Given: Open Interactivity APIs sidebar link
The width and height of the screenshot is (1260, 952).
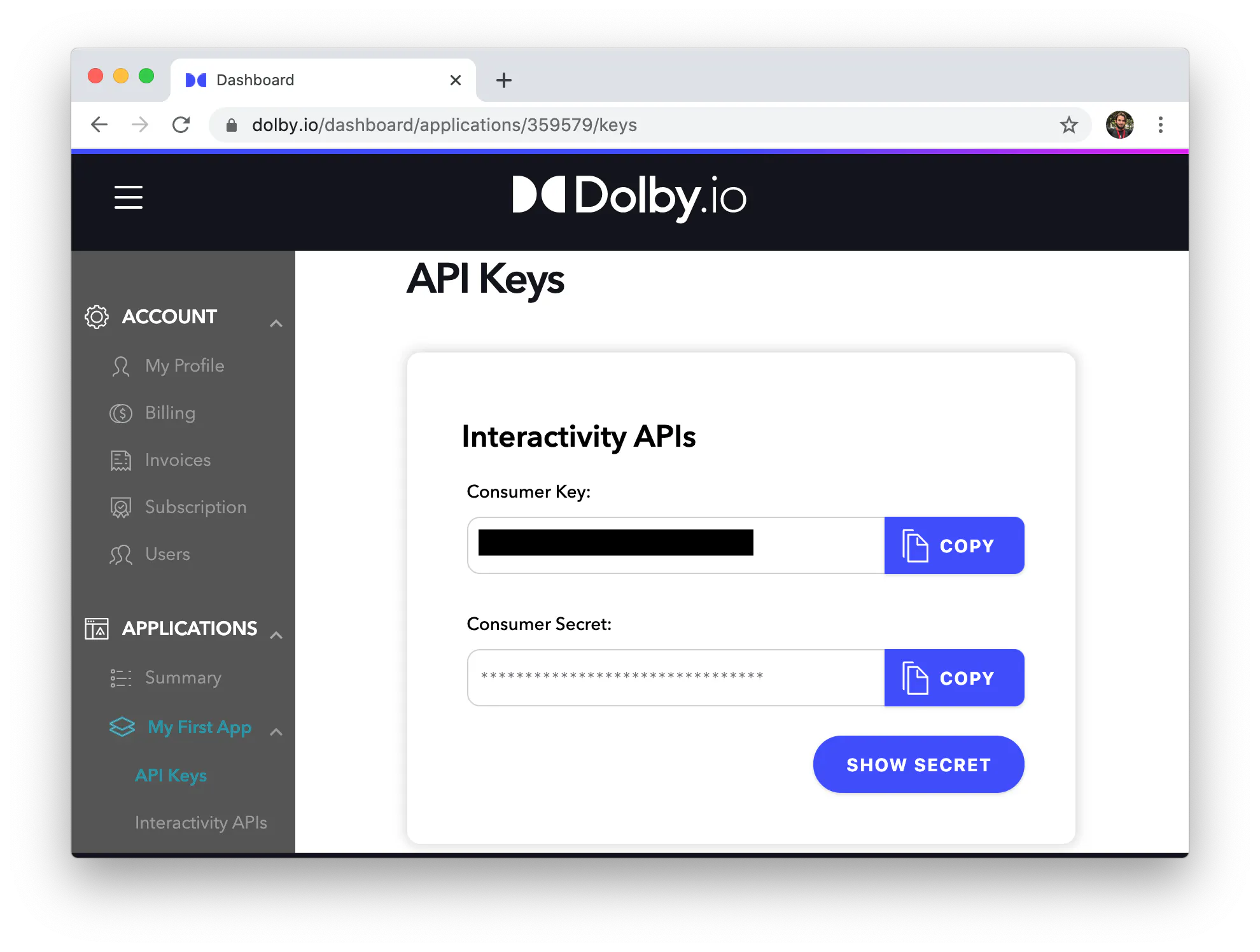Looking at the screenshot, I should [x=201, y=823].
